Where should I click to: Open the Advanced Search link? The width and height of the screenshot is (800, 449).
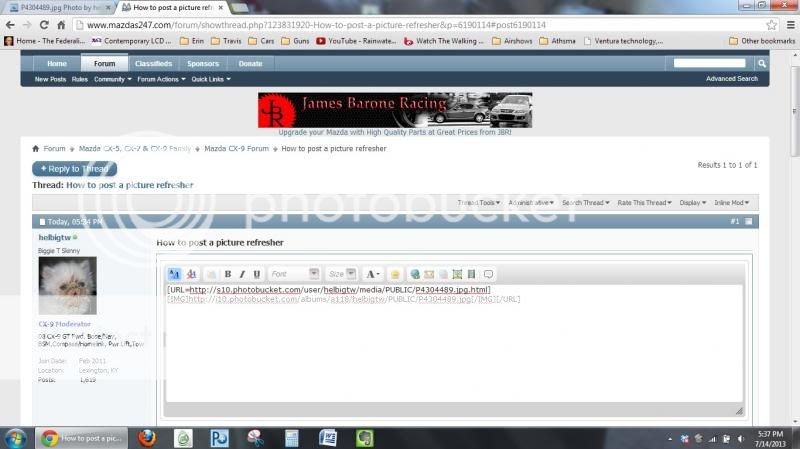point(731,79)
